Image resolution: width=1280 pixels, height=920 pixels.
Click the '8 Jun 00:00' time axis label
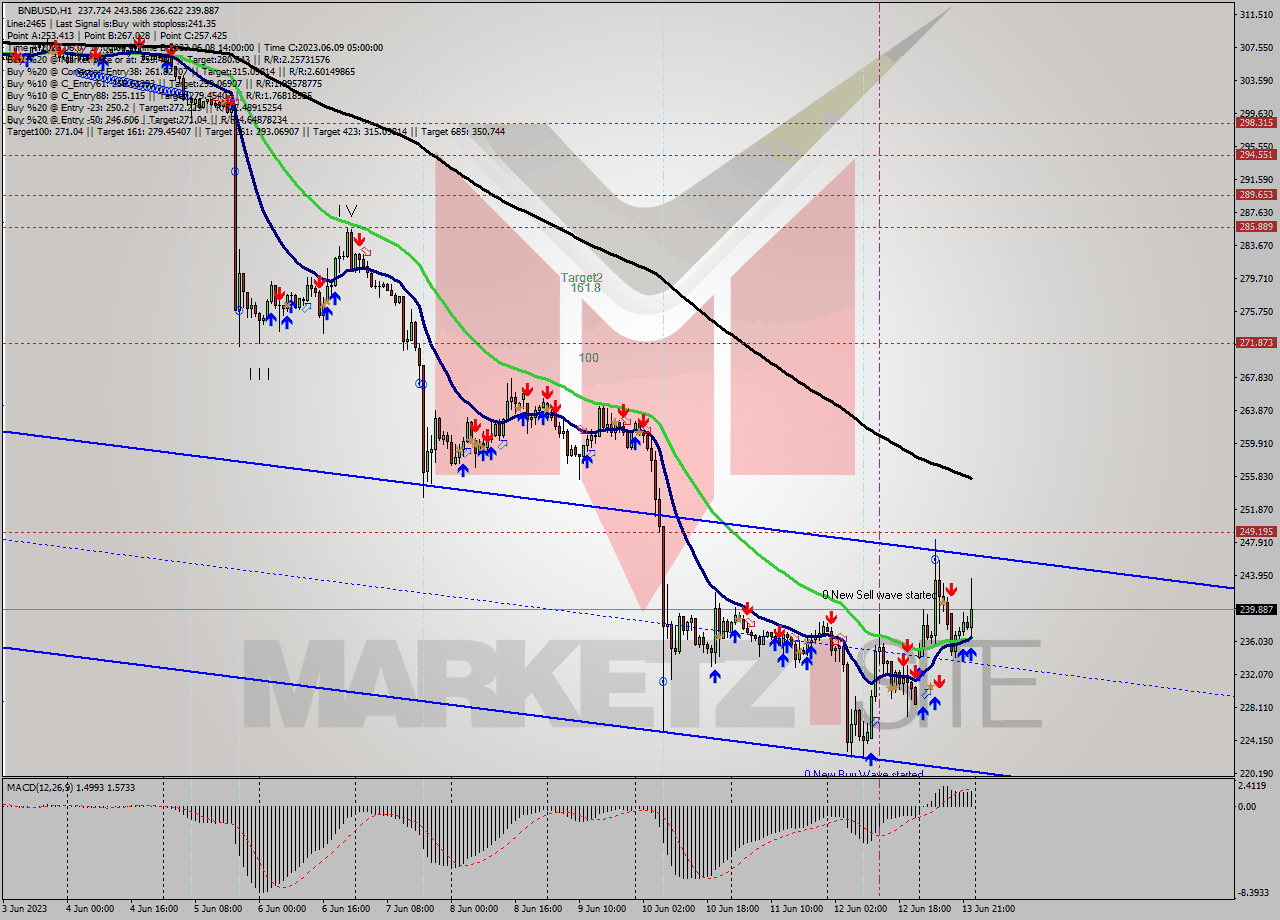pos(474,909)
